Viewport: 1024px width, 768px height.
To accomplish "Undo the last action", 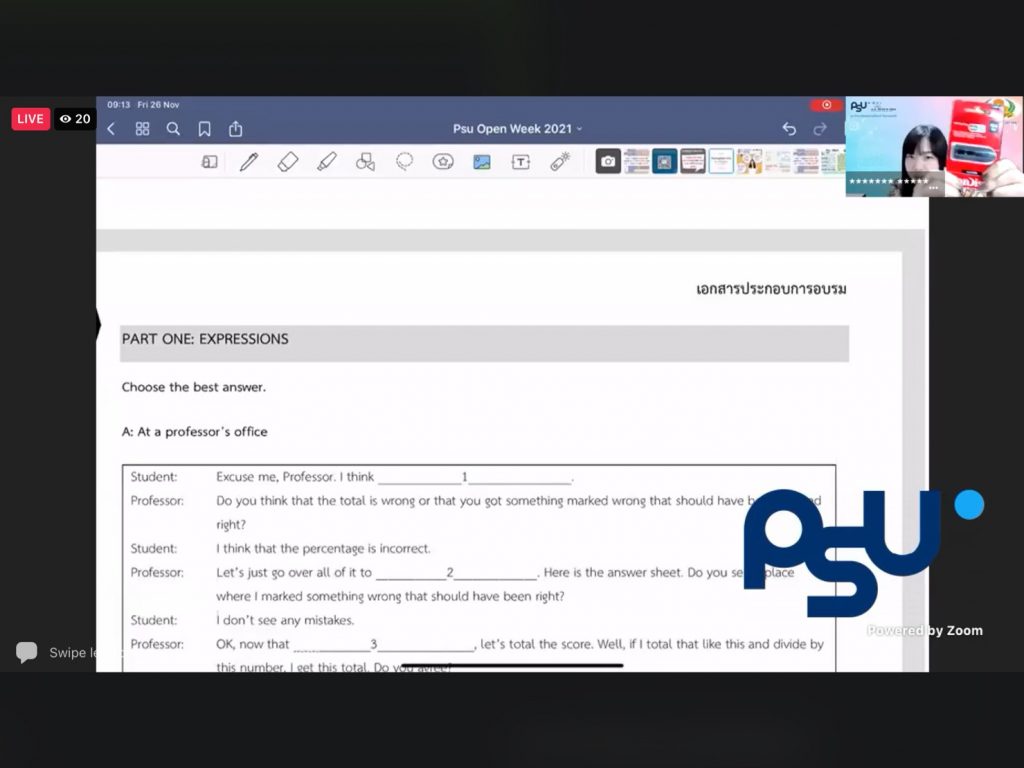I will tap(789, 129).
